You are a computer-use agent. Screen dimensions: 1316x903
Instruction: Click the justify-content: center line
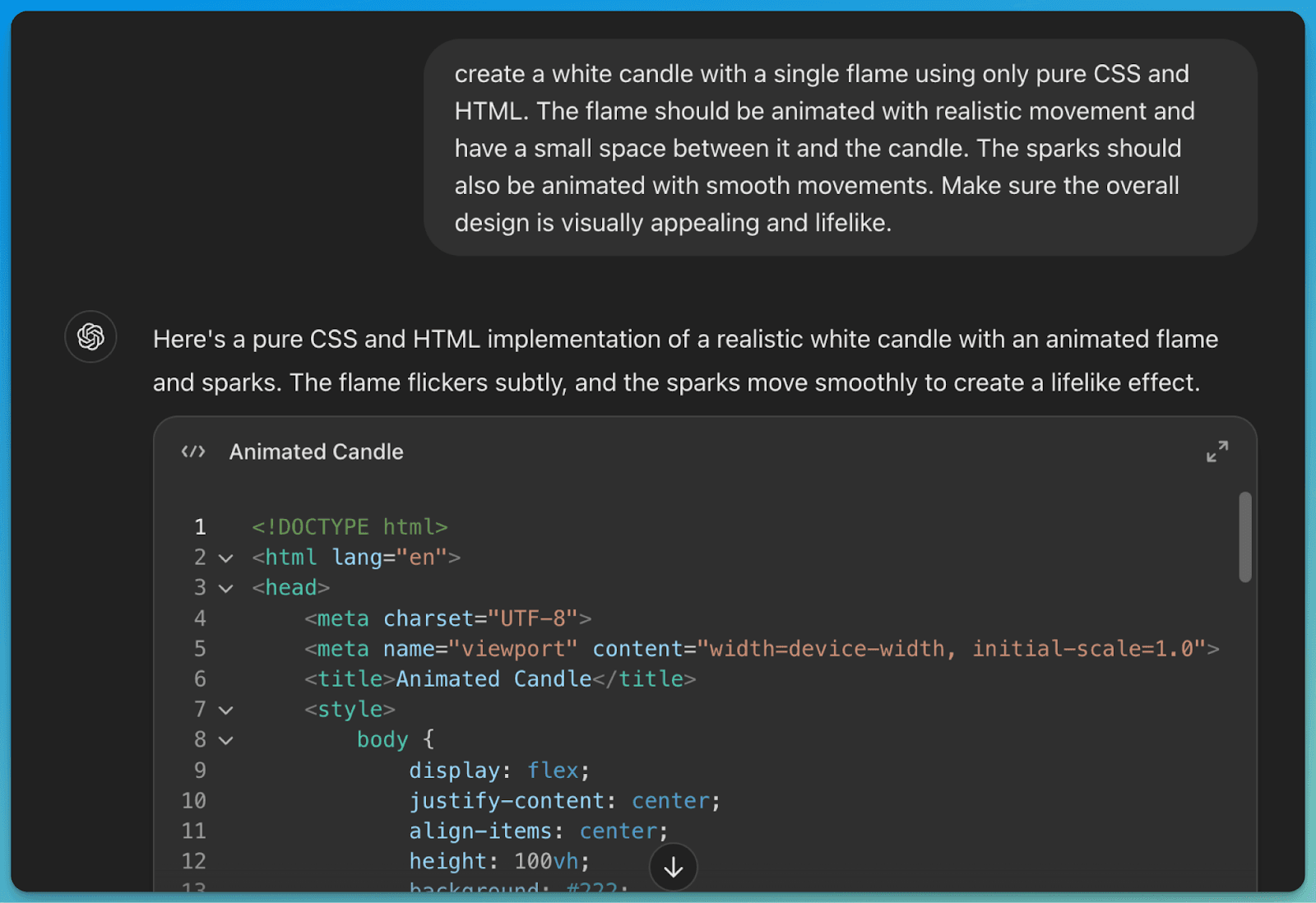point(565,800)
